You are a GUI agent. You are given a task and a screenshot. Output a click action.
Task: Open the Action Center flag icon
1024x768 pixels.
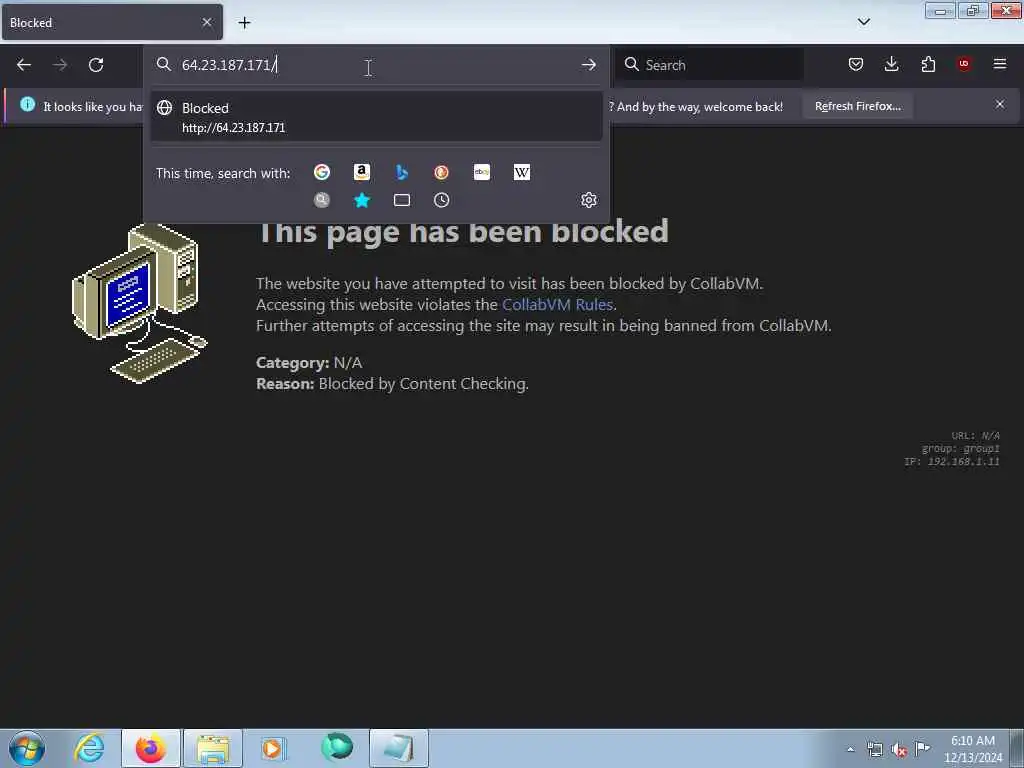(x=922, y=749)
